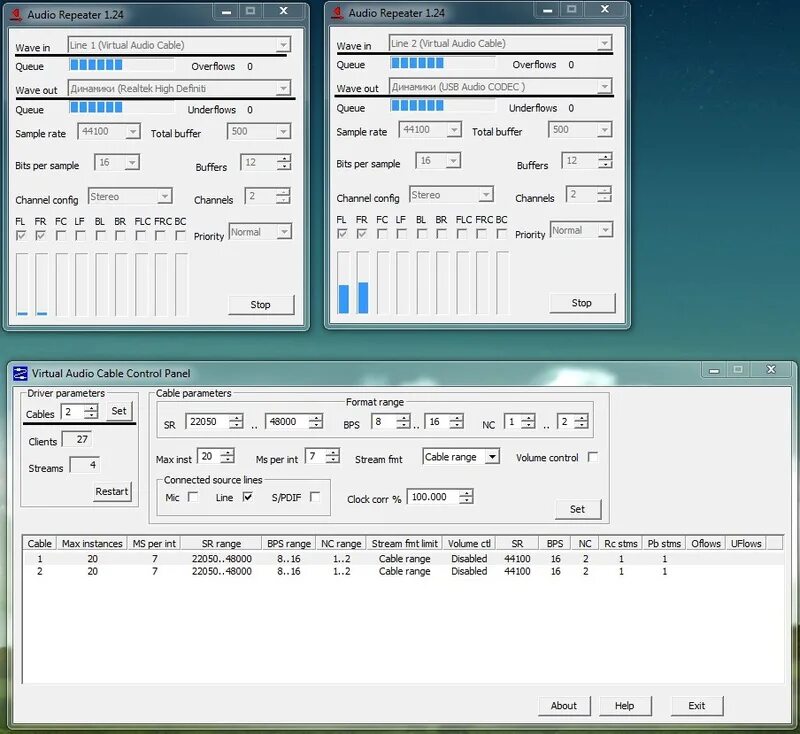The image size is (800, 734).
Task: Click Stream fmt limit column header
Action: (x=405, y=543)
